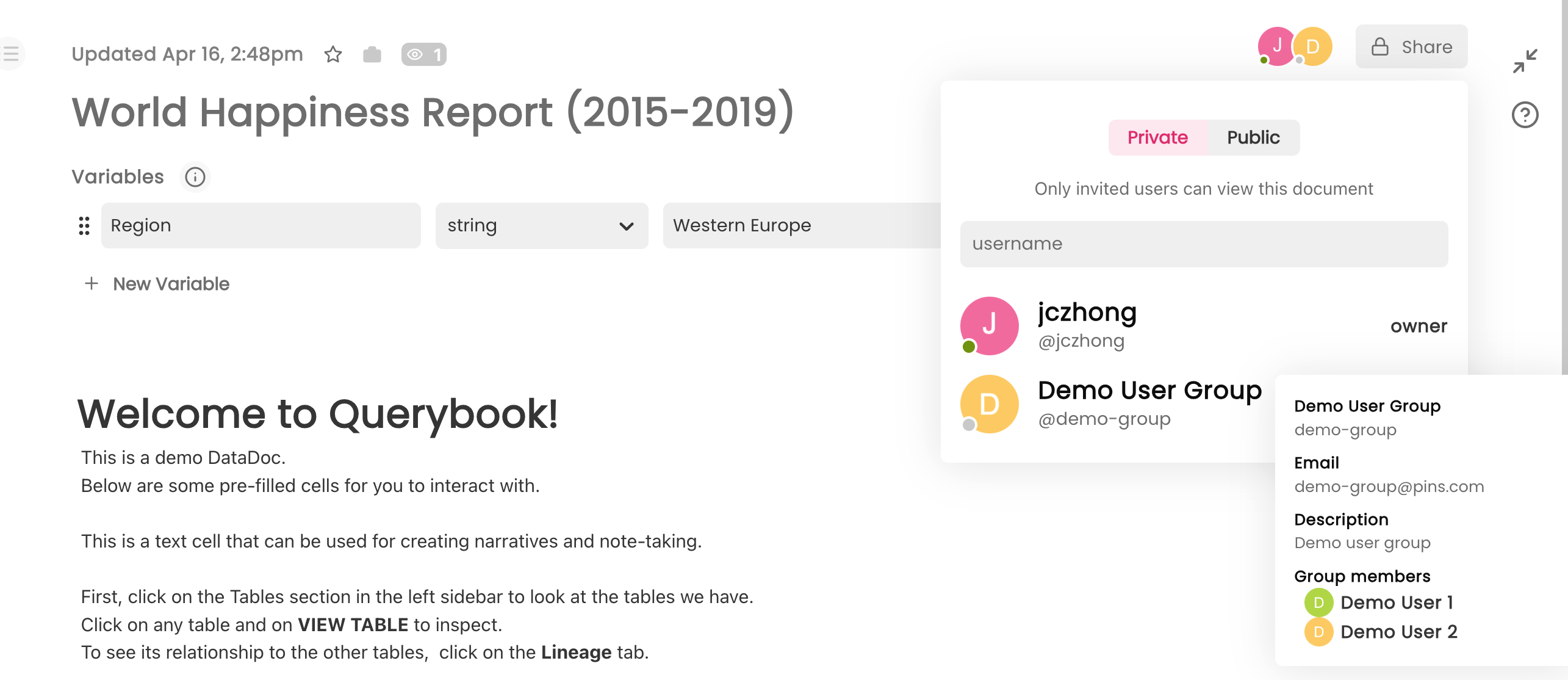Viewport: 1568px width, 680px height.
Task: Switch document access to Private
Action: pyautogui.click(x=1157, y=137)
